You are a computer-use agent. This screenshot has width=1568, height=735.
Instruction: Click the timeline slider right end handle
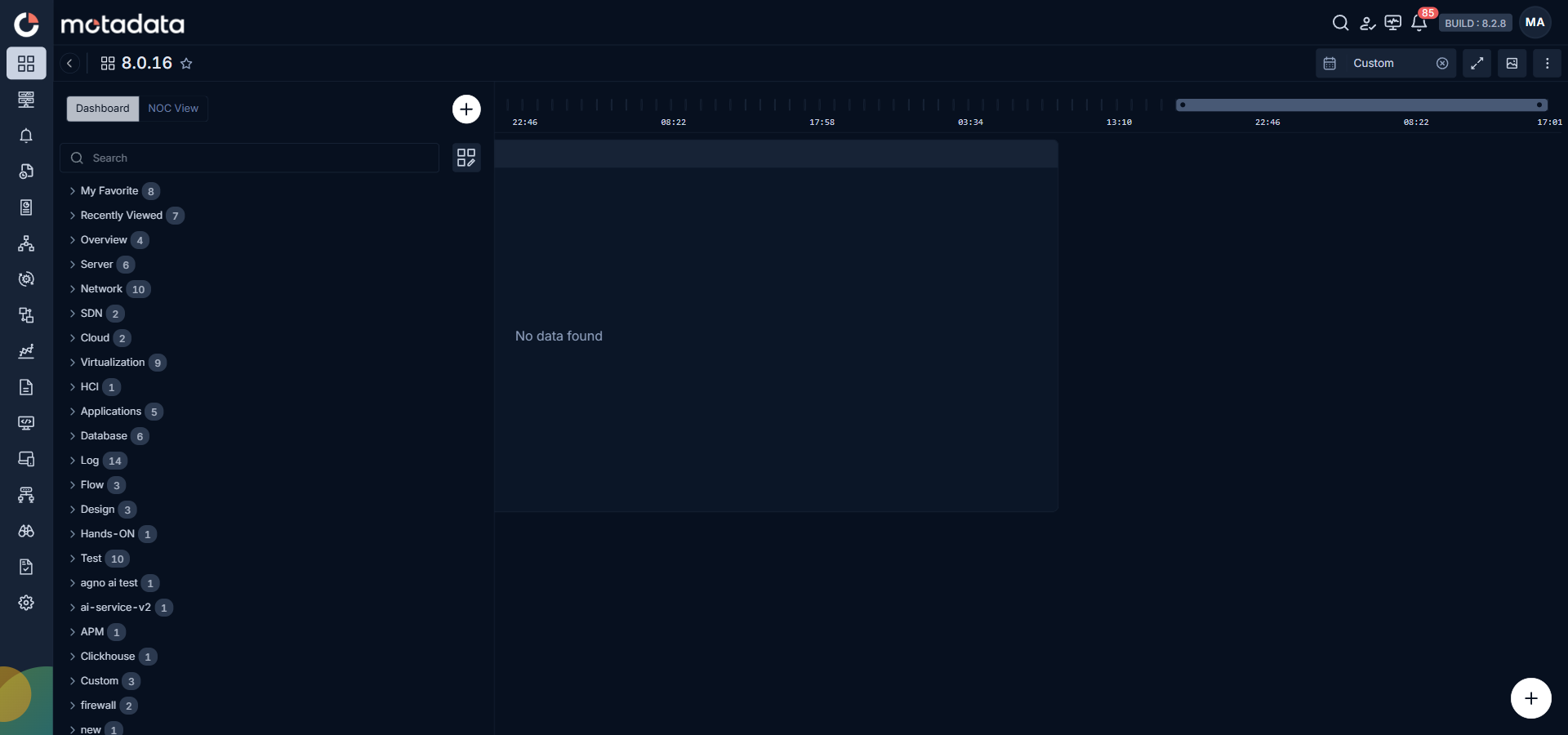[x=1539, y=105]
